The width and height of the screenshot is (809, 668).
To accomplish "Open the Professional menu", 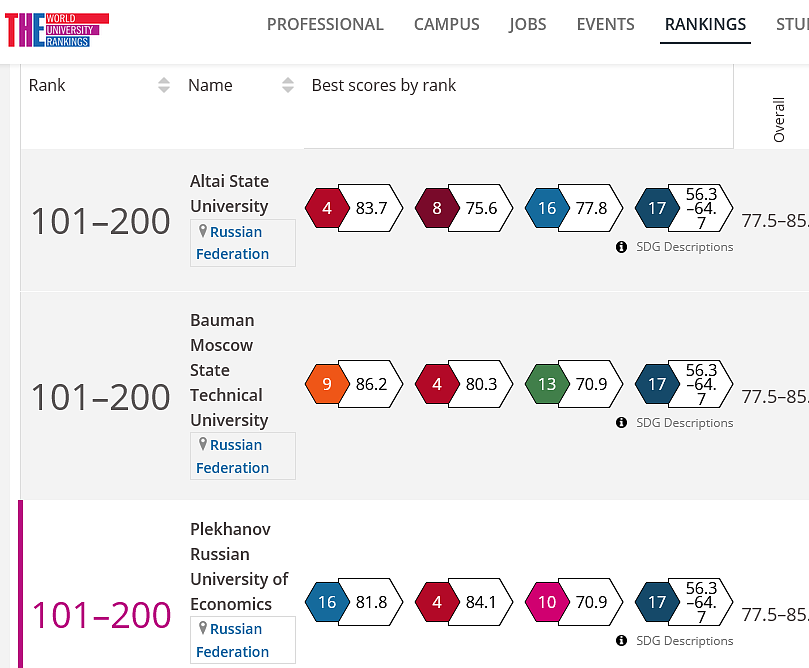I will click(325, 25).
